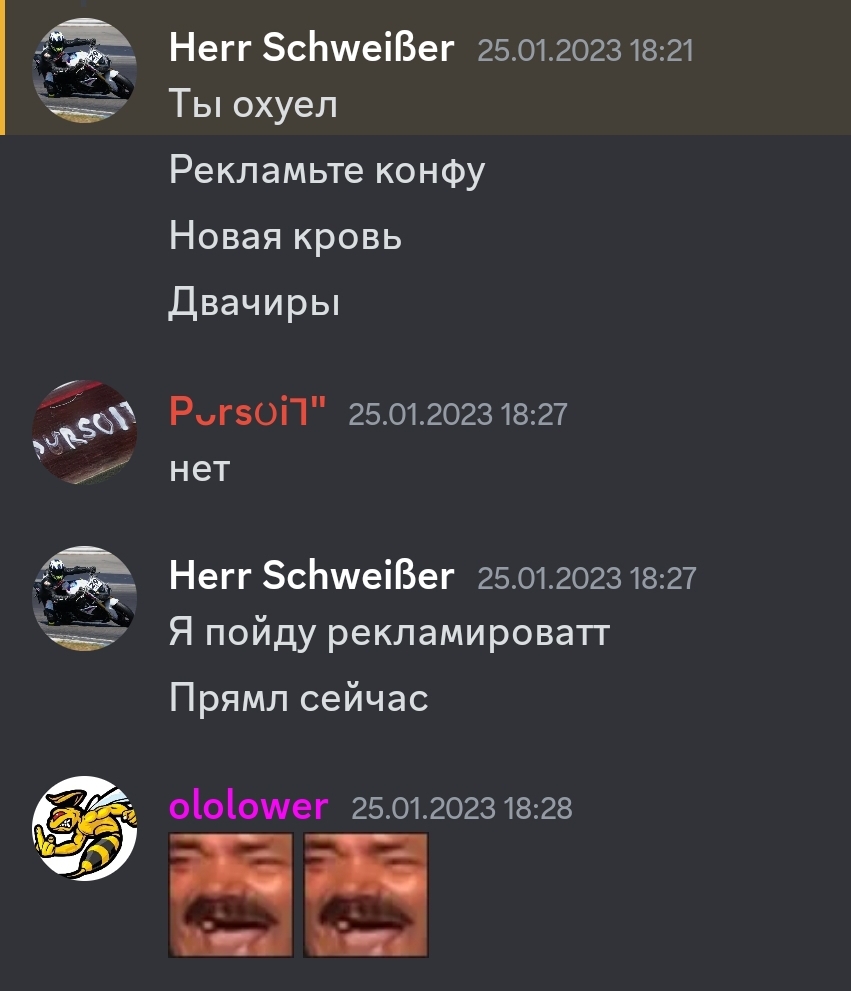Select the message 'Новая кровь'

click(x=285, y=236)
